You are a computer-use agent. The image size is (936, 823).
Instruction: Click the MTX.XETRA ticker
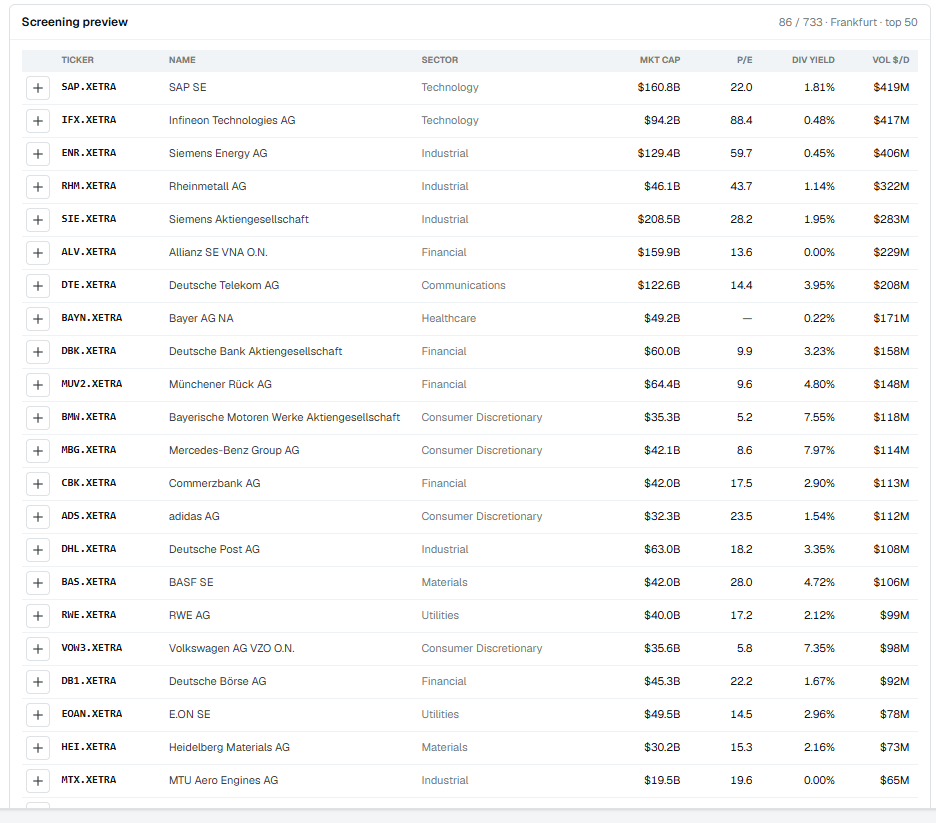(89, 779)
